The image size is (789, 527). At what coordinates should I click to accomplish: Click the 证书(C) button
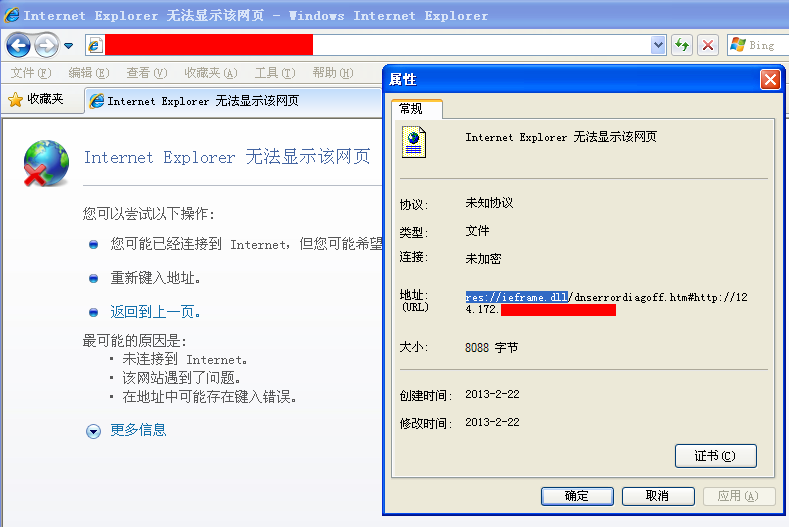click(716, 456)
